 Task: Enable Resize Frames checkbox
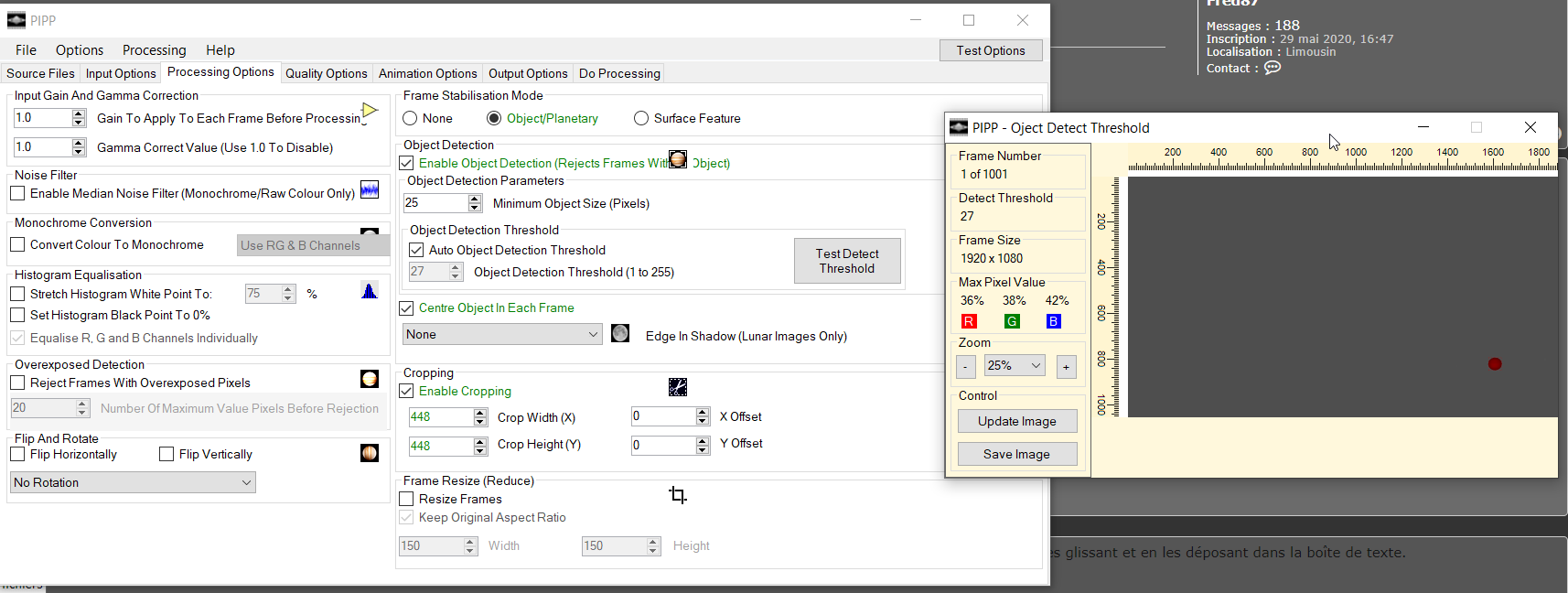(406, 499)
